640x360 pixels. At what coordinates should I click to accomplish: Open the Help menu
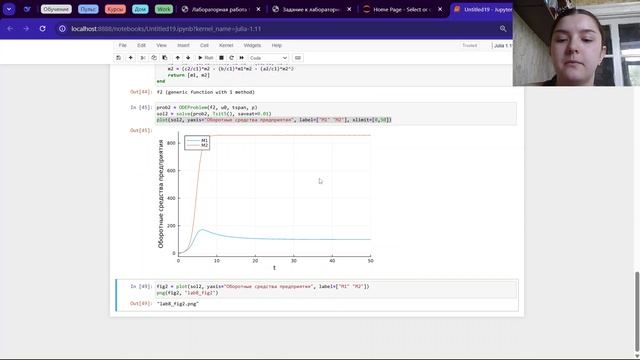(277, 45)
